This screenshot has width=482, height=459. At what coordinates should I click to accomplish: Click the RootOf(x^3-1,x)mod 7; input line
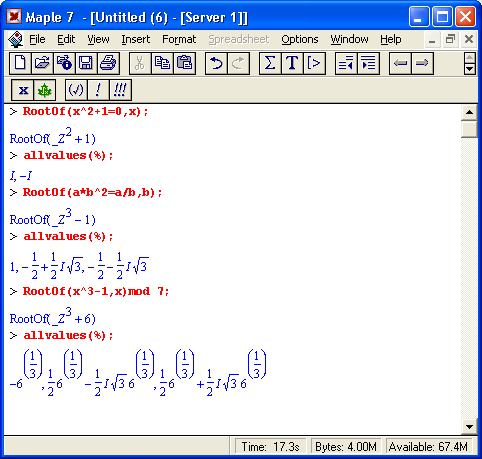[x=96, y=291]
